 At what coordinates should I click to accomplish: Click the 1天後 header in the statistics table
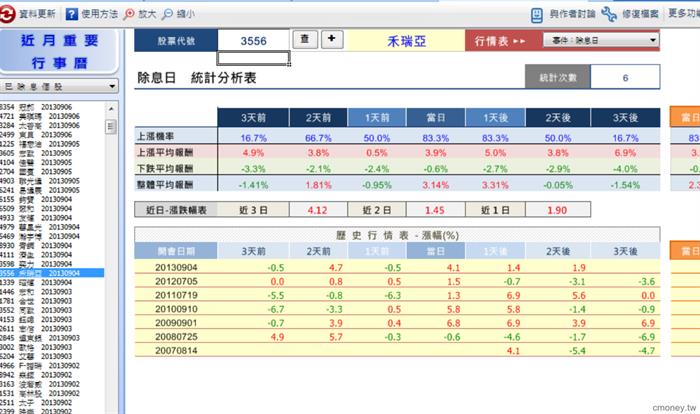pyautogui.click(x=496, y=117)
